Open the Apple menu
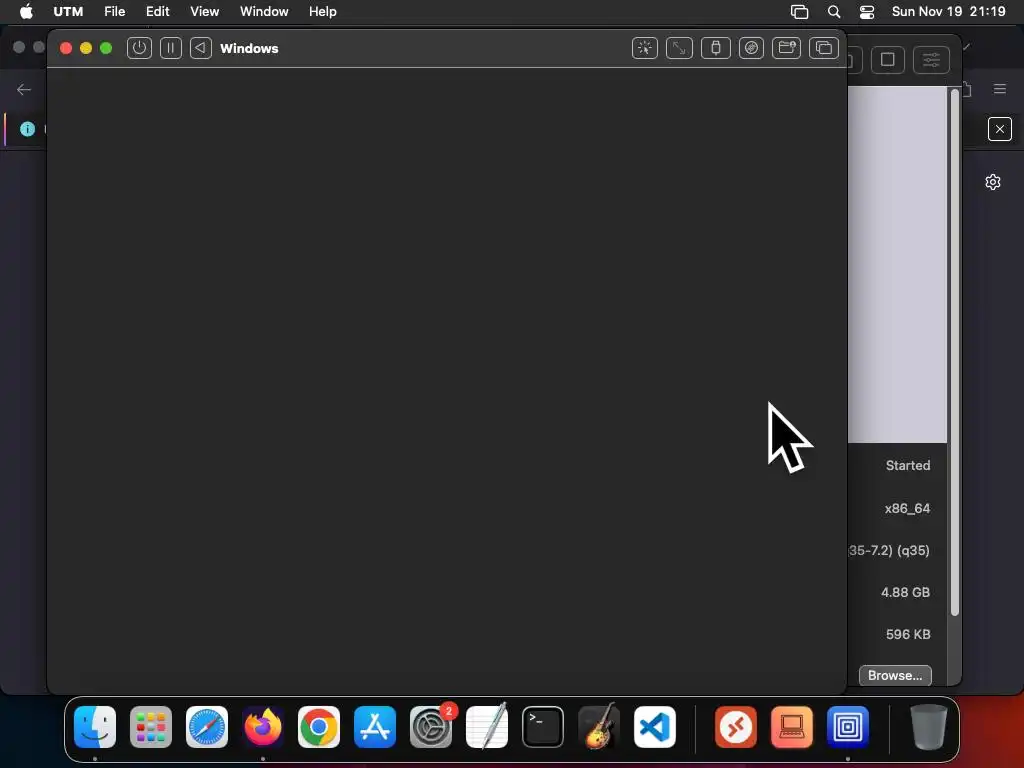 tap(26, 11)
